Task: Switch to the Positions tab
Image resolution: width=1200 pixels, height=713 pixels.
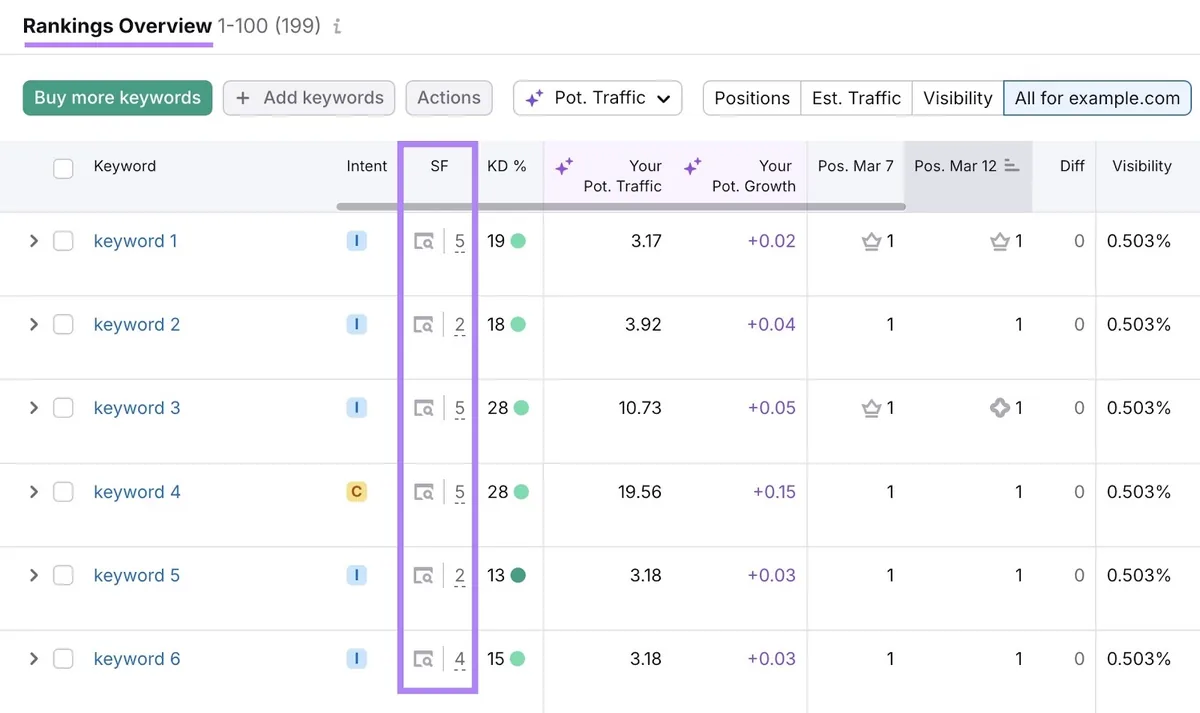Action: 752,98
